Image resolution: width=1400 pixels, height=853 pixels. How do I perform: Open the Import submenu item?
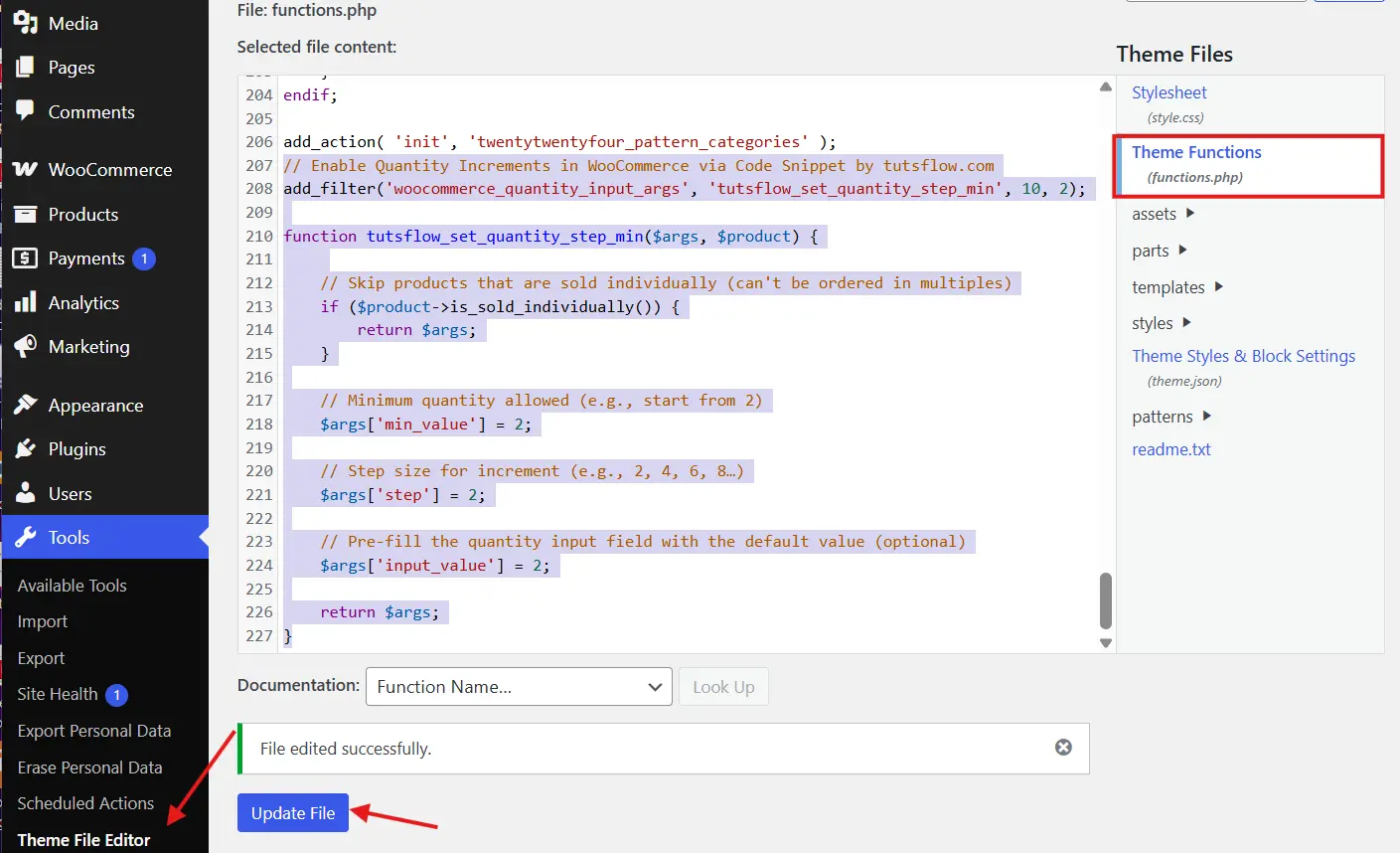(x=43, y=621)
